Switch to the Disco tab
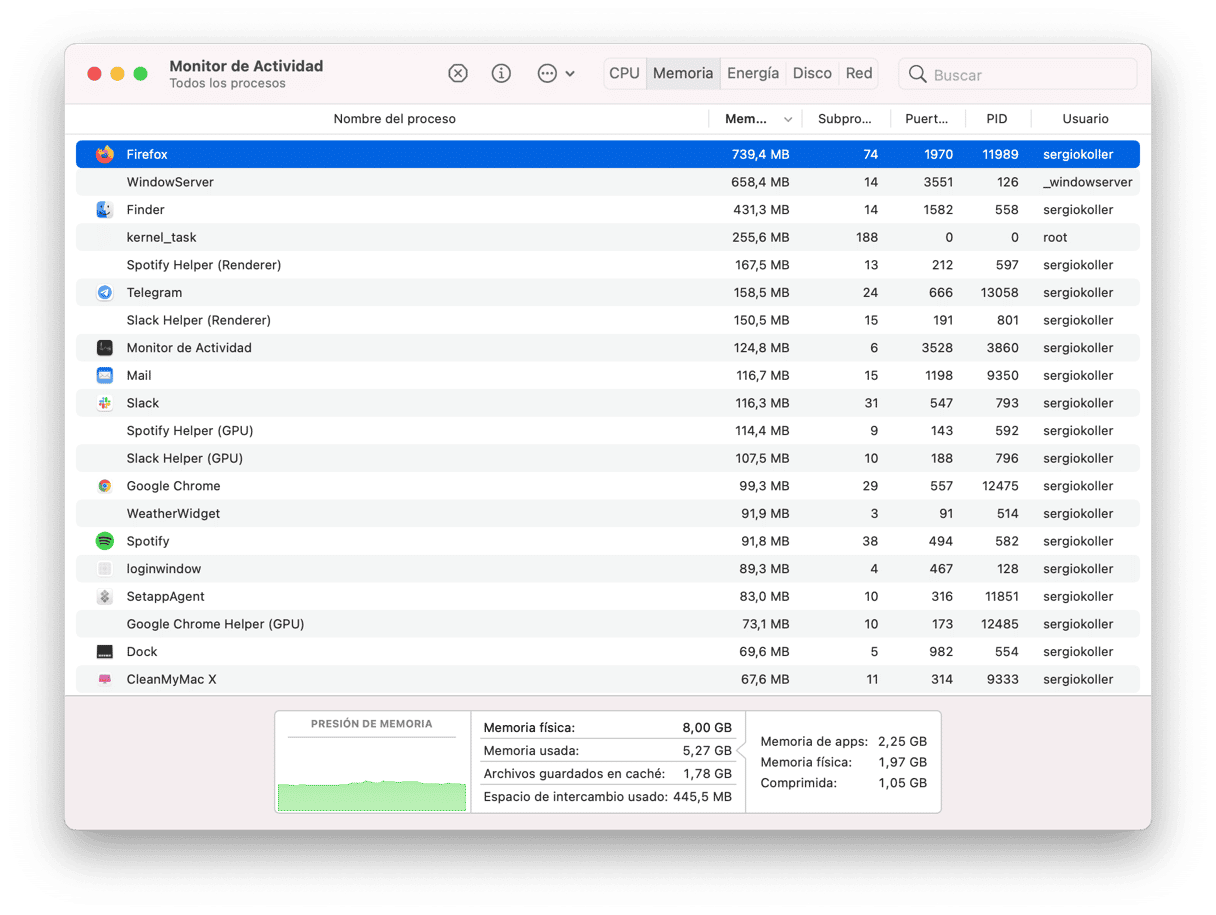 812,73
